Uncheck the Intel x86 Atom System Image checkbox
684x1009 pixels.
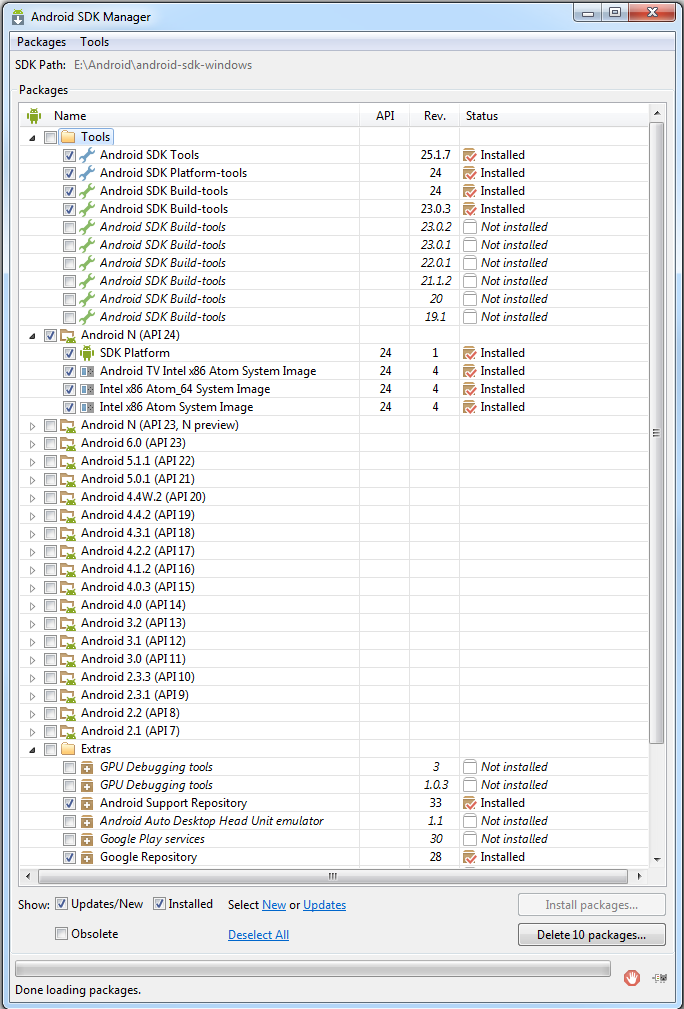coord(69,407)
